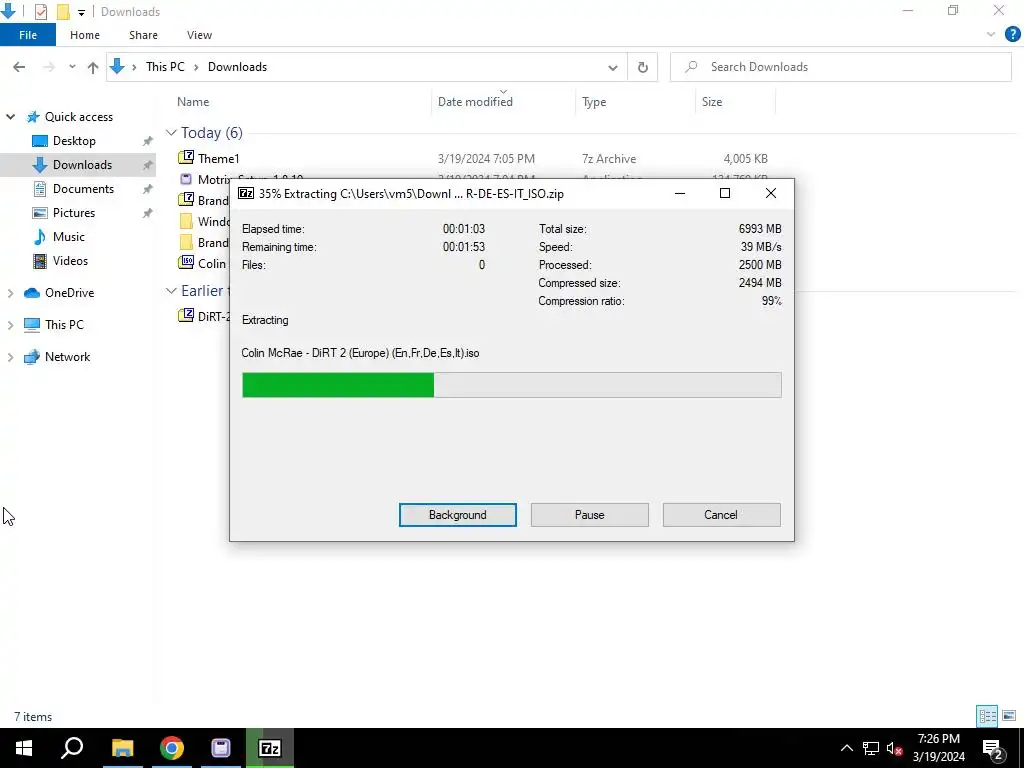Cancel the extraction
Viewport: 1024px width, 768px height.
721,515
